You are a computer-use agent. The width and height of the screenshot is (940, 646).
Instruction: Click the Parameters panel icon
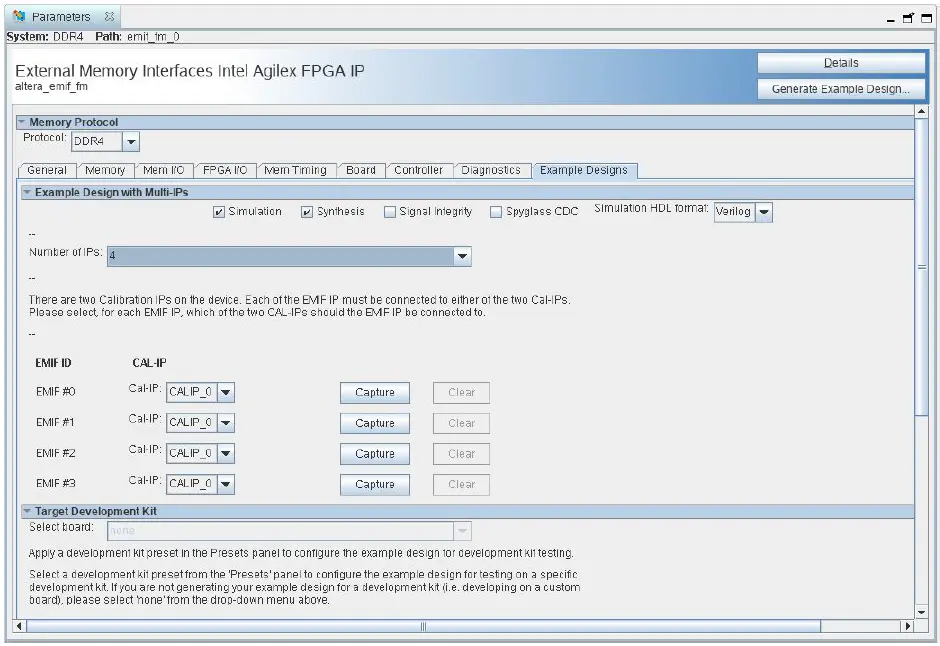tap(17, 16)
